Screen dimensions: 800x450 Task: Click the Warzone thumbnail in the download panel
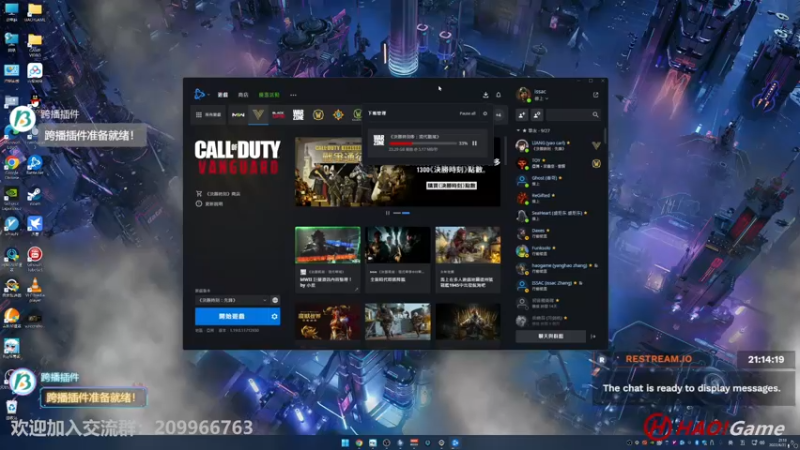pos(379,140)
